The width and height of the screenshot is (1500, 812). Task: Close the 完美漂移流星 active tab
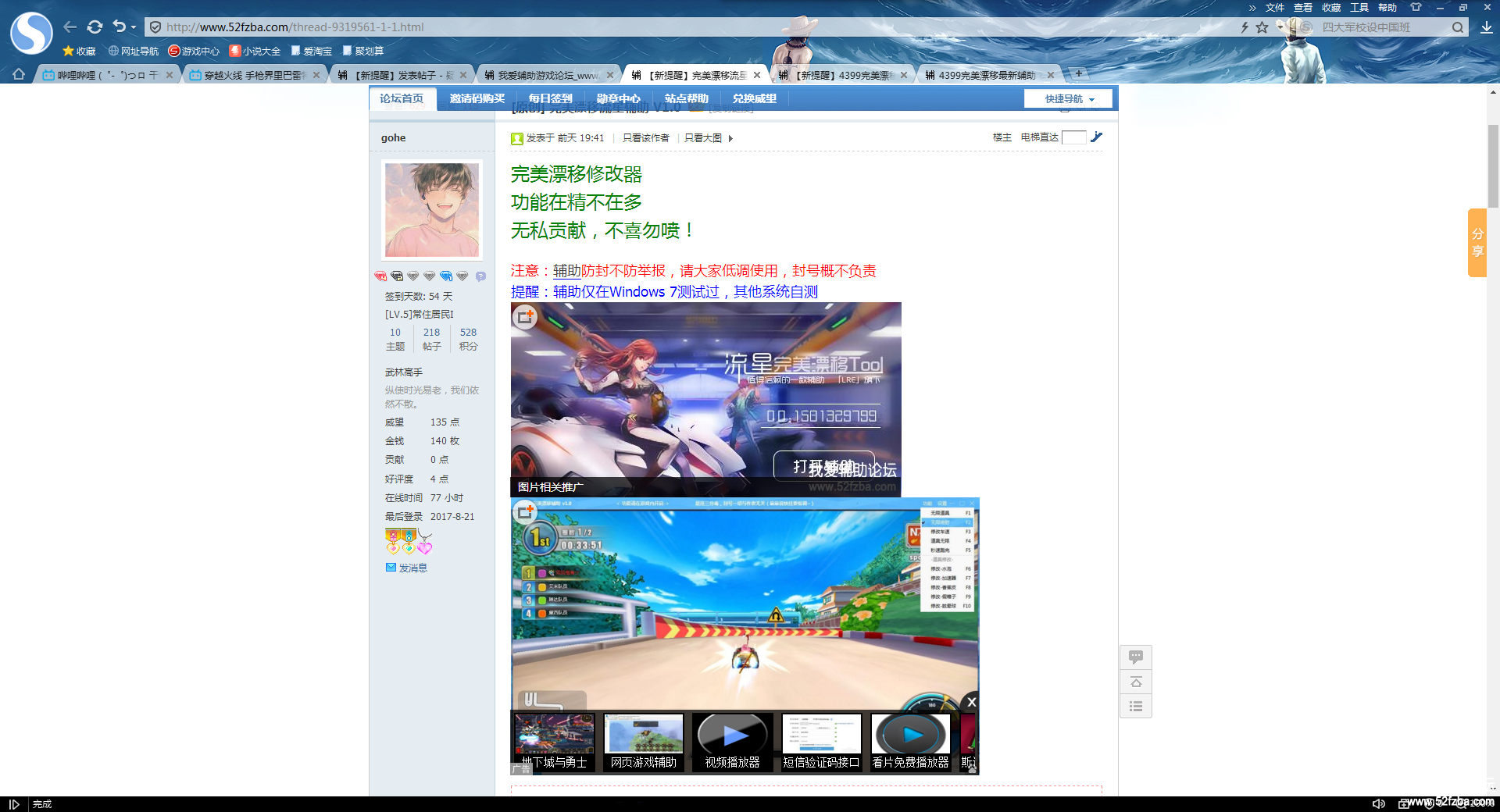[x=756, y=75]
